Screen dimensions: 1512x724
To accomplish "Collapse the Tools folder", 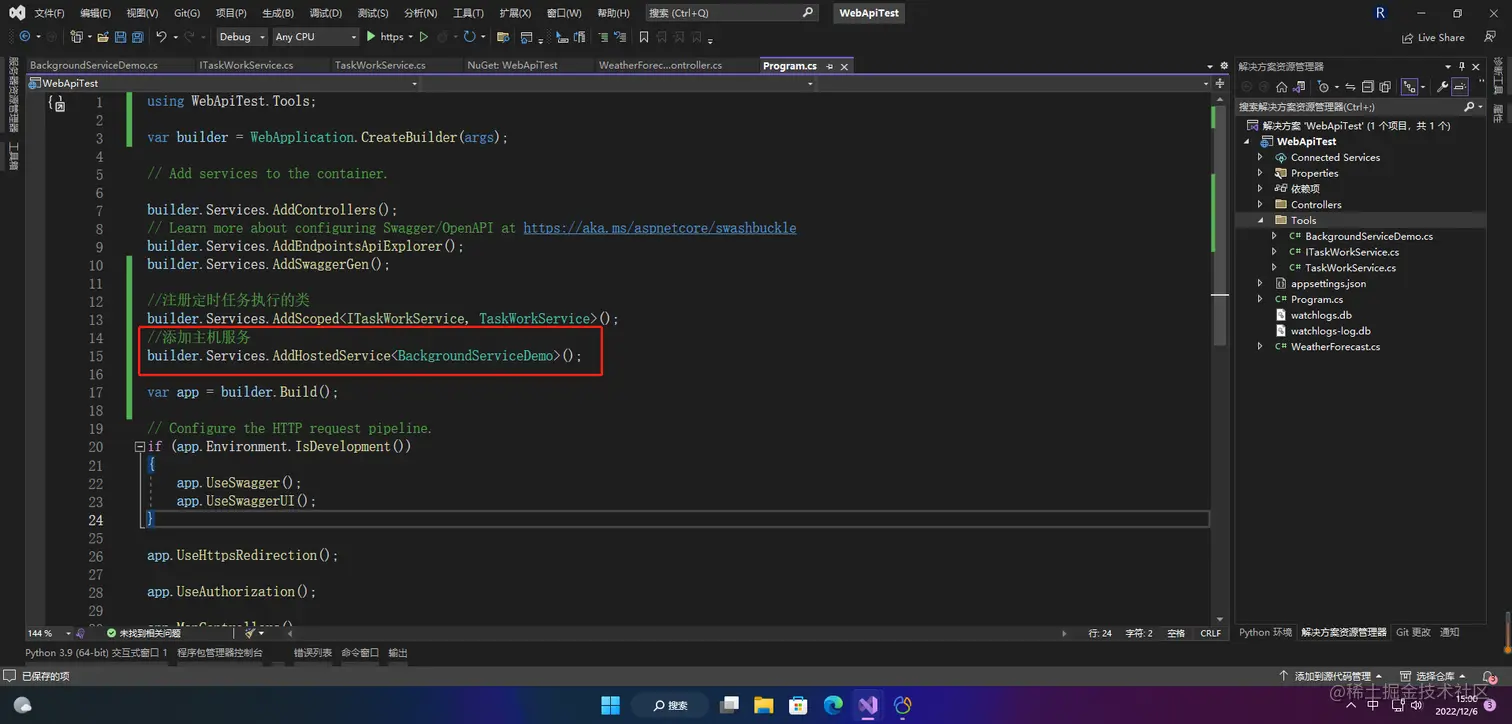I will point(1260,220).
